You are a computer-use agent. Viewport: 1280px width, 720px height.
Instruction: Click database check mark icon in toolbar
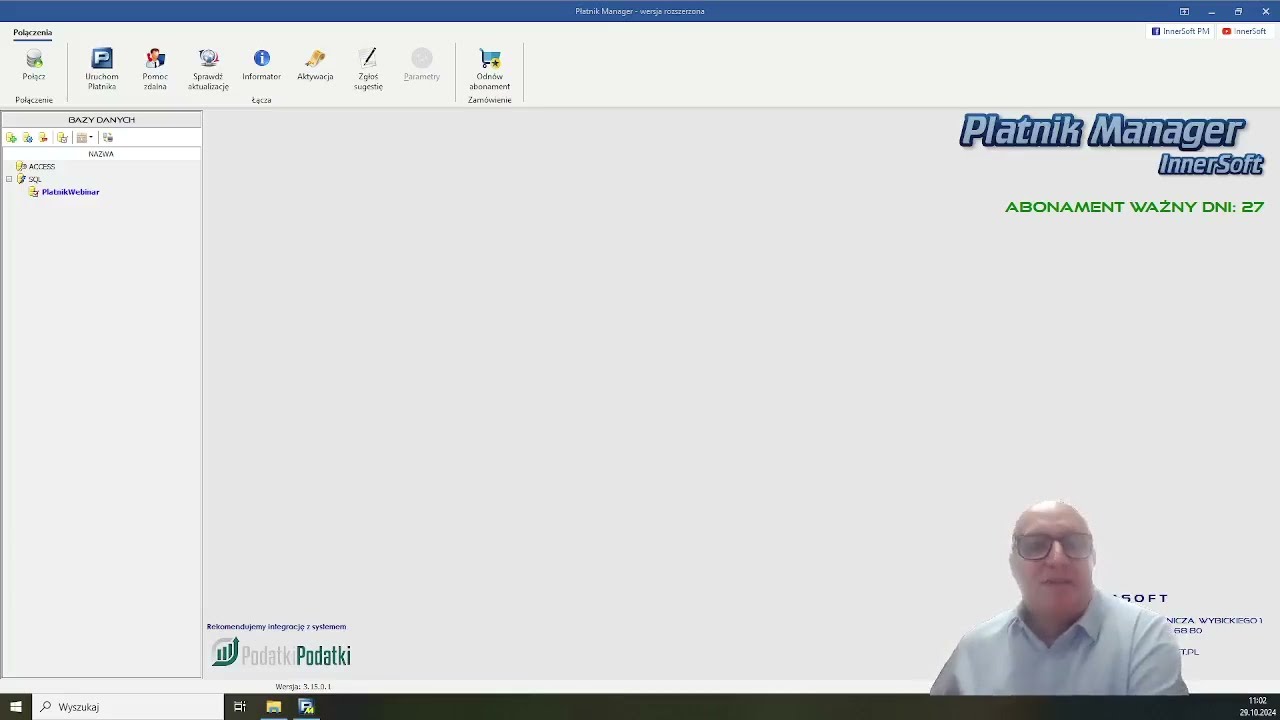click(62, 137)
